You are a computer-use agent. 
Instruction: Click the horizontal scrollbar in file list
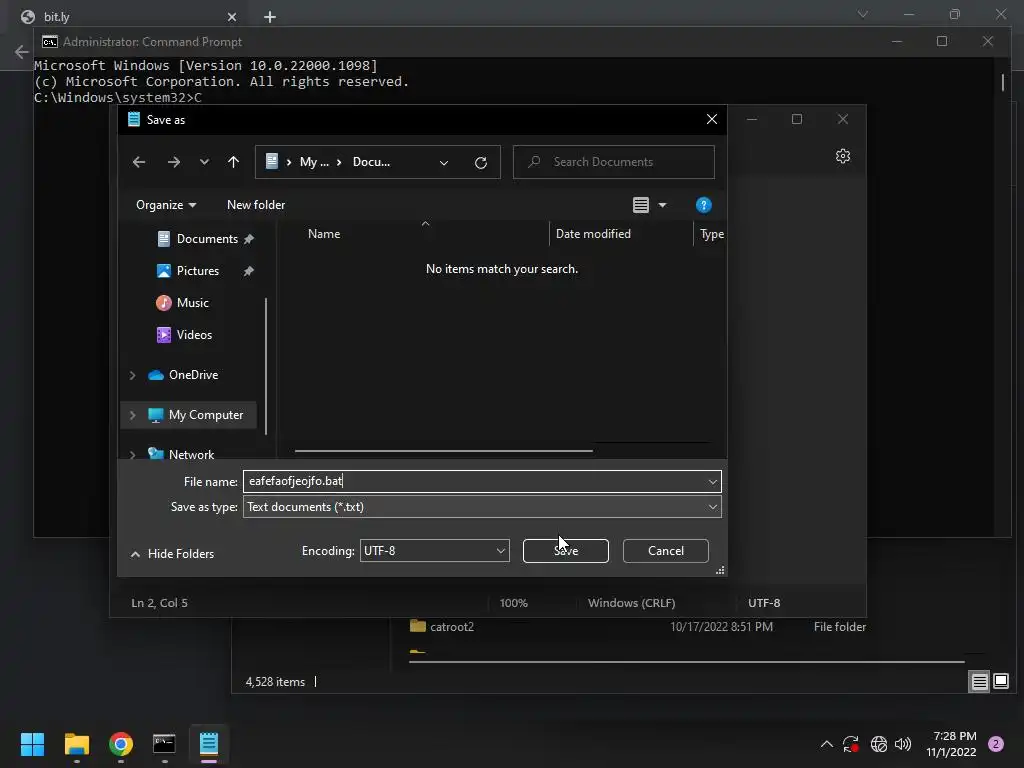coord(443,451)
